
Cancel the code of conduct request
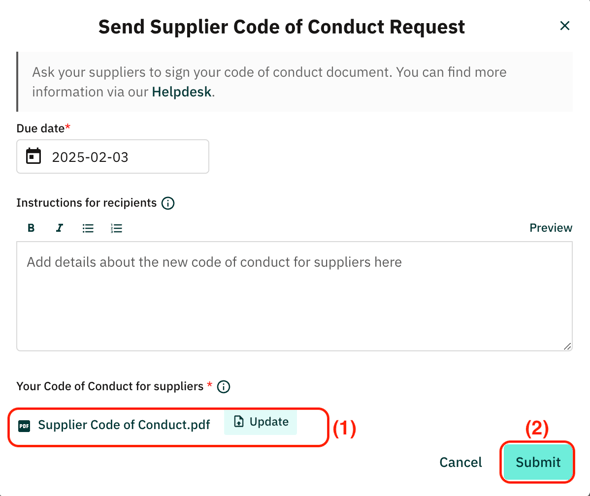pos(461,462)
